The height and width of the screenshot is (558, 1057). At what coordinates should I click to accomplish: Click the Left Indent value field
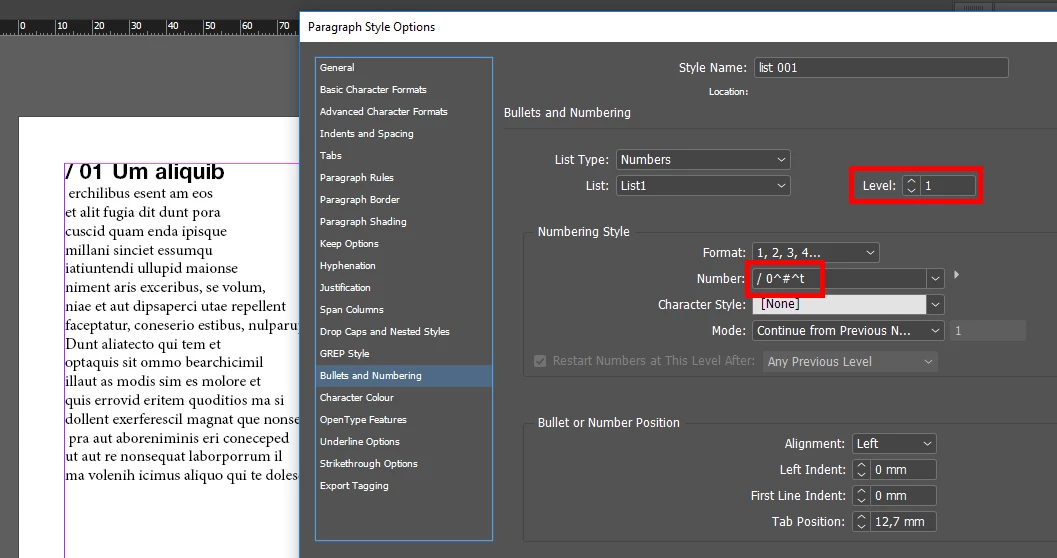(x=903, y=470)
